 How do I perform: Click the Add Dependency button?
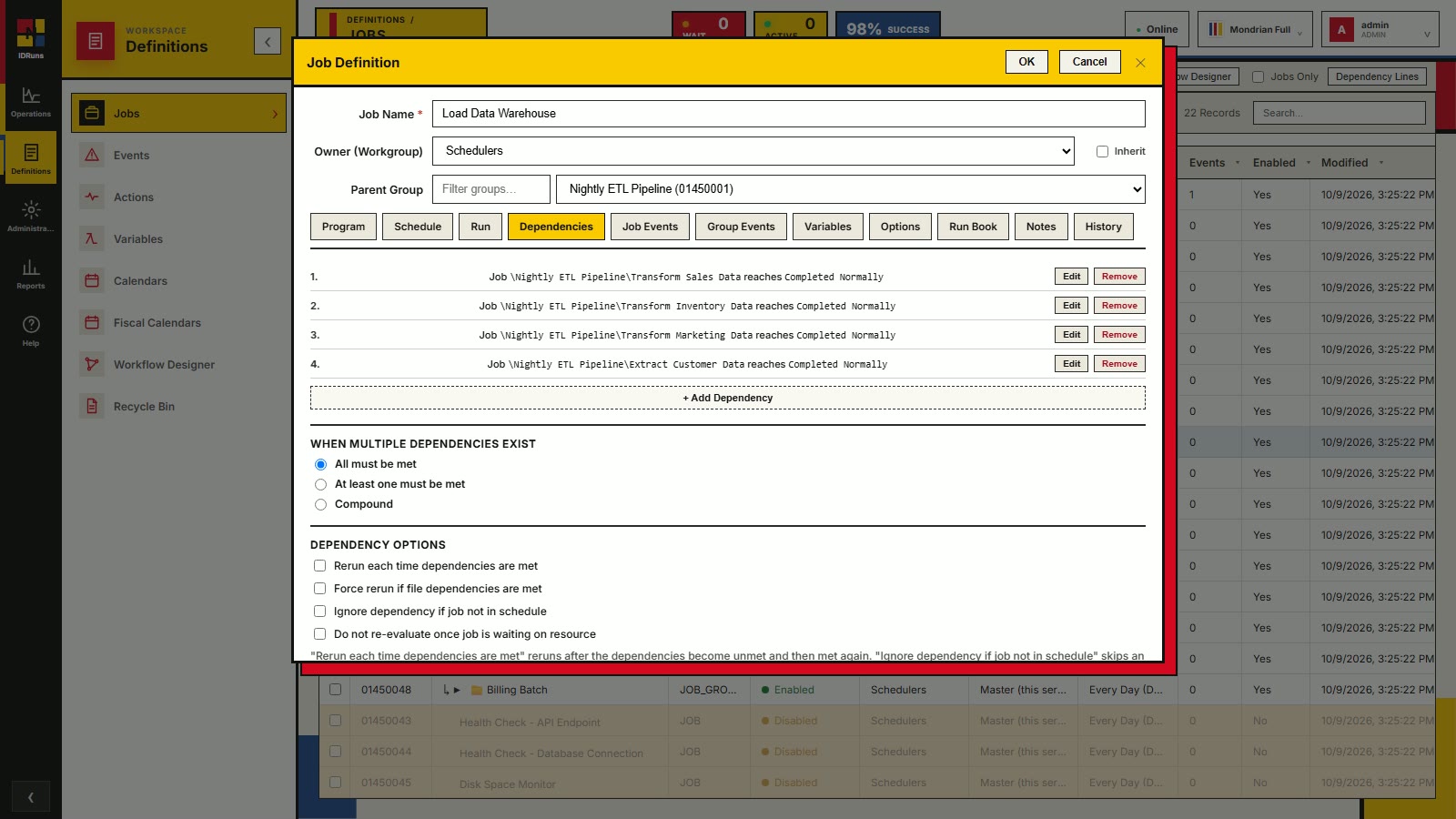click(x=728, y=398)
